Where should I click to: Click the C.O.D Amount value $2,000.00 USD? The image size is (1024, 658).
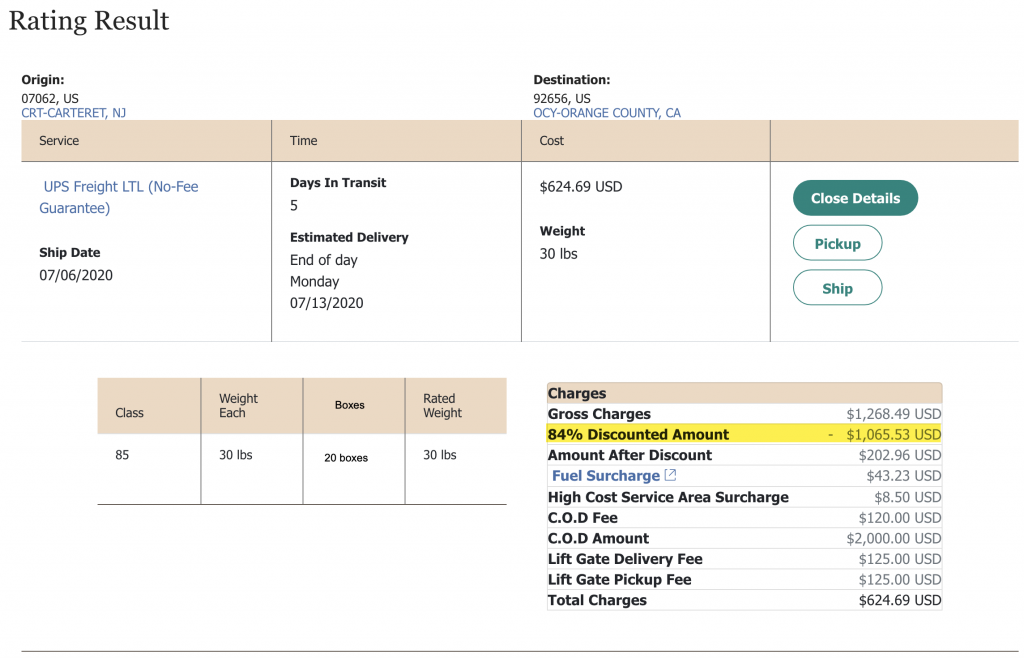tap(893, 539)
